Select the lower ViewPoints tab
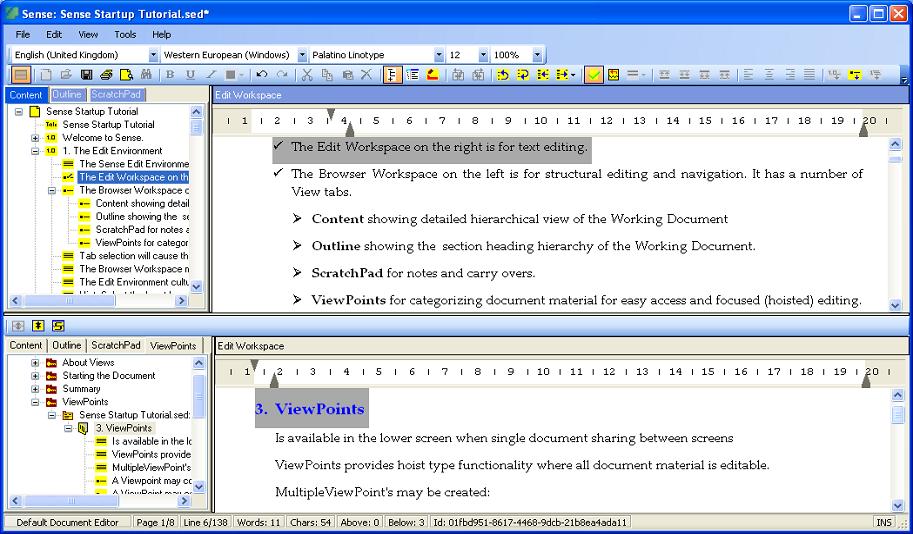913x534 pixels. (x=173, y=345)
